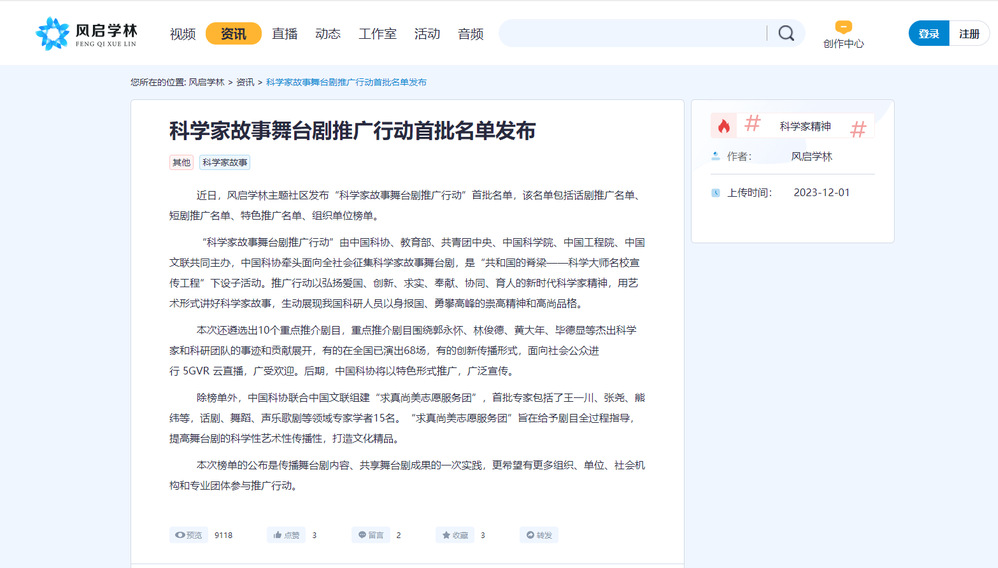The height and width of the screenshot is (568, 998).
Task: Click the magnifier search icon
Action: click(786, 33)
